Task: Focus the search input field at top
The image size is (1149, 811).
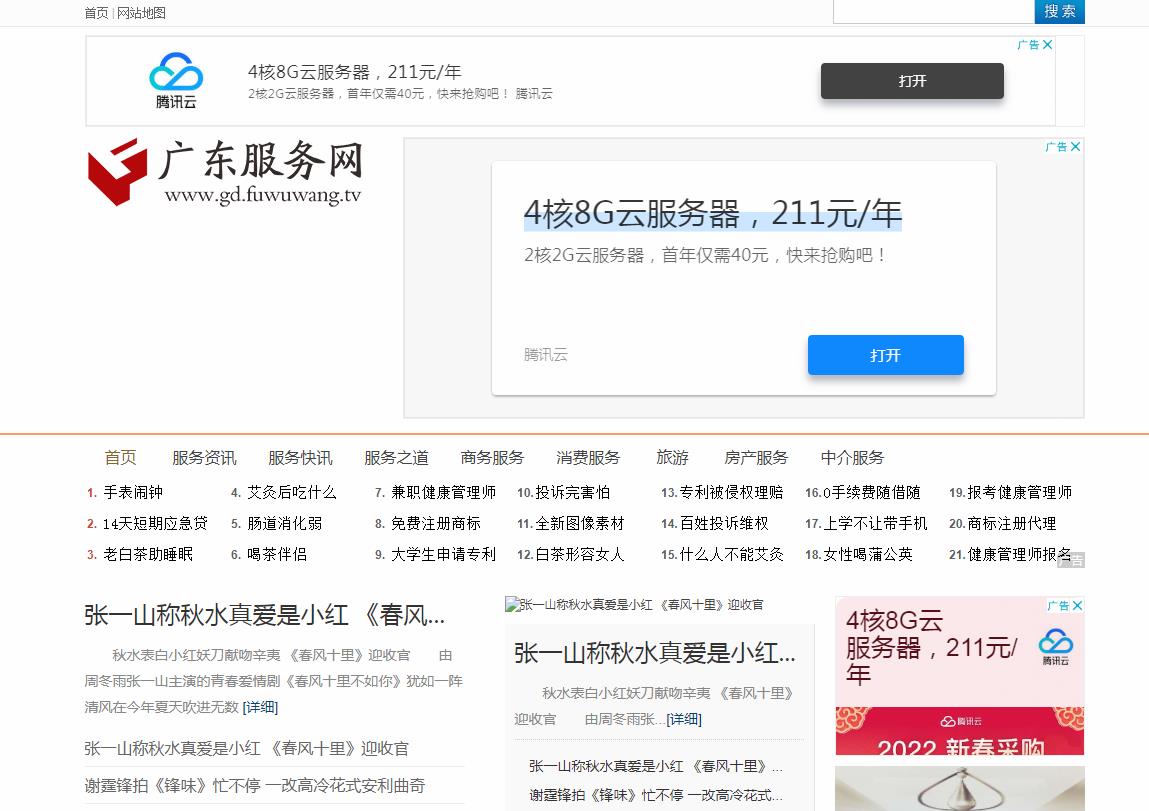Action: [x=934, y=11]
